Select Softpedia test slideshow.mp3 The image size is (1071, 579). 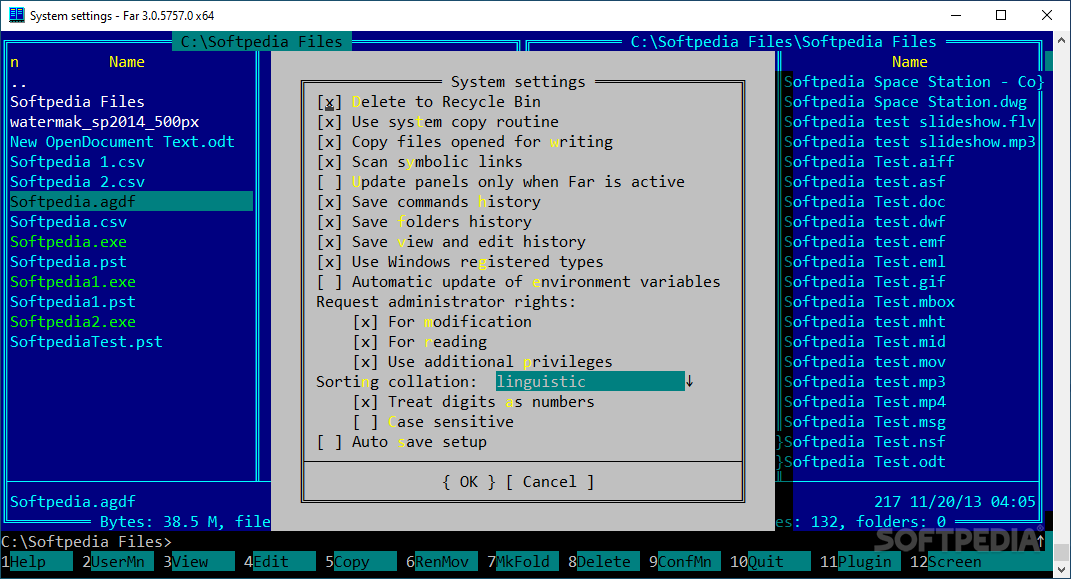910,141
